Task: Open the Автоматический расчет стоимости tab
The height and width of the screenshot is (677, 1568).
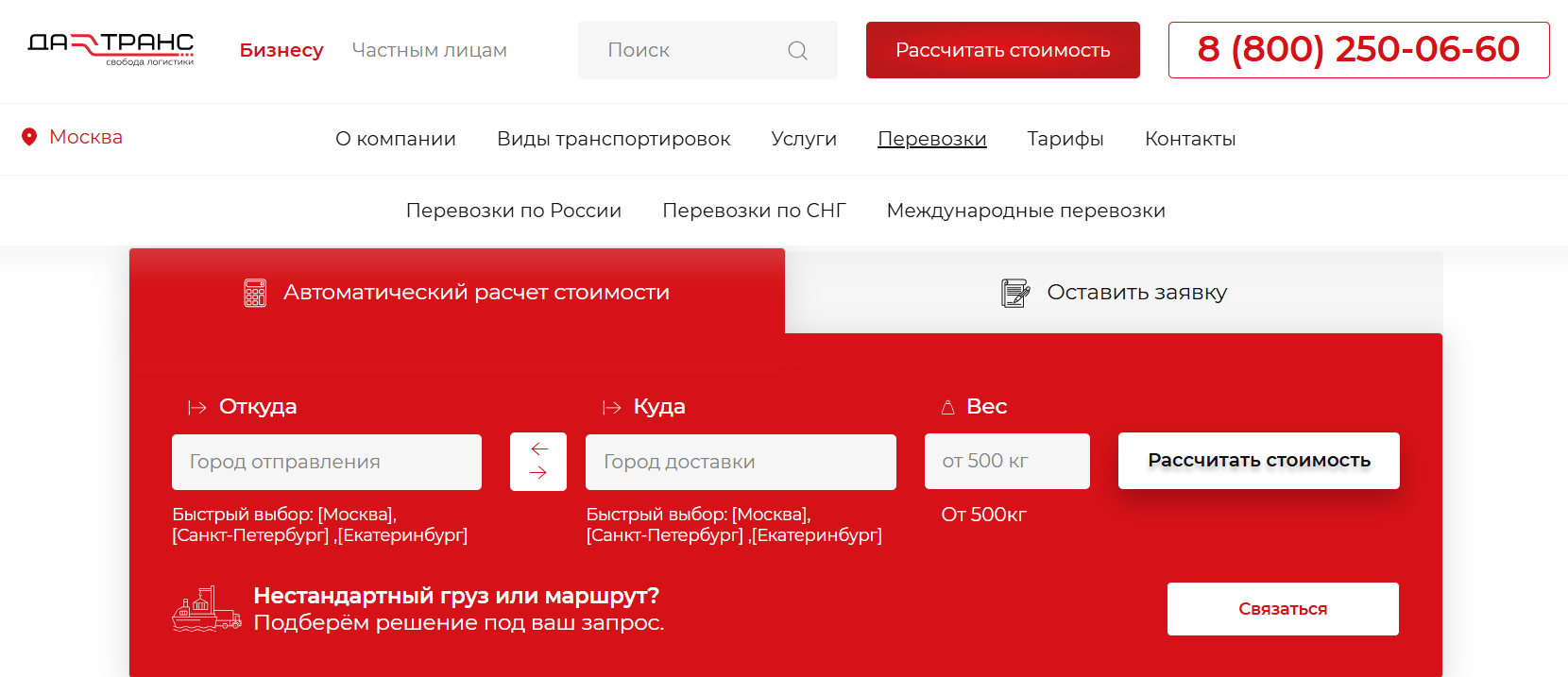Action: [457, 292]
